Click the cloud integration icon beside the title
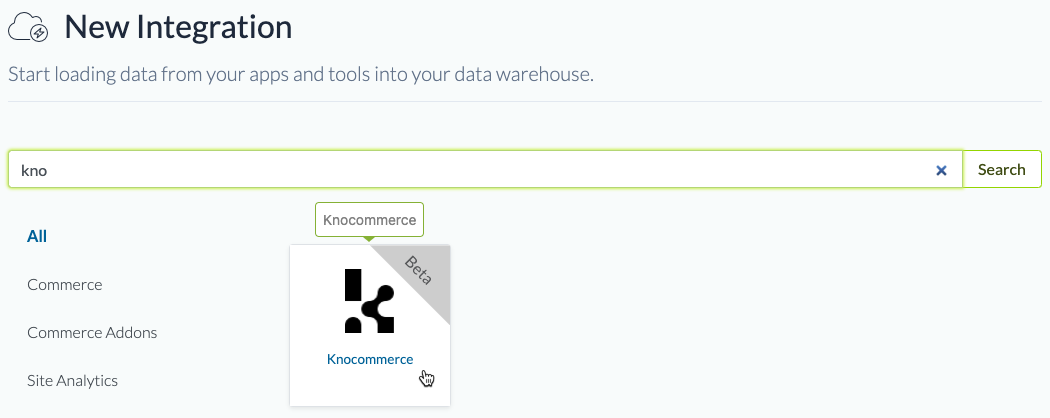 [30, 29]
